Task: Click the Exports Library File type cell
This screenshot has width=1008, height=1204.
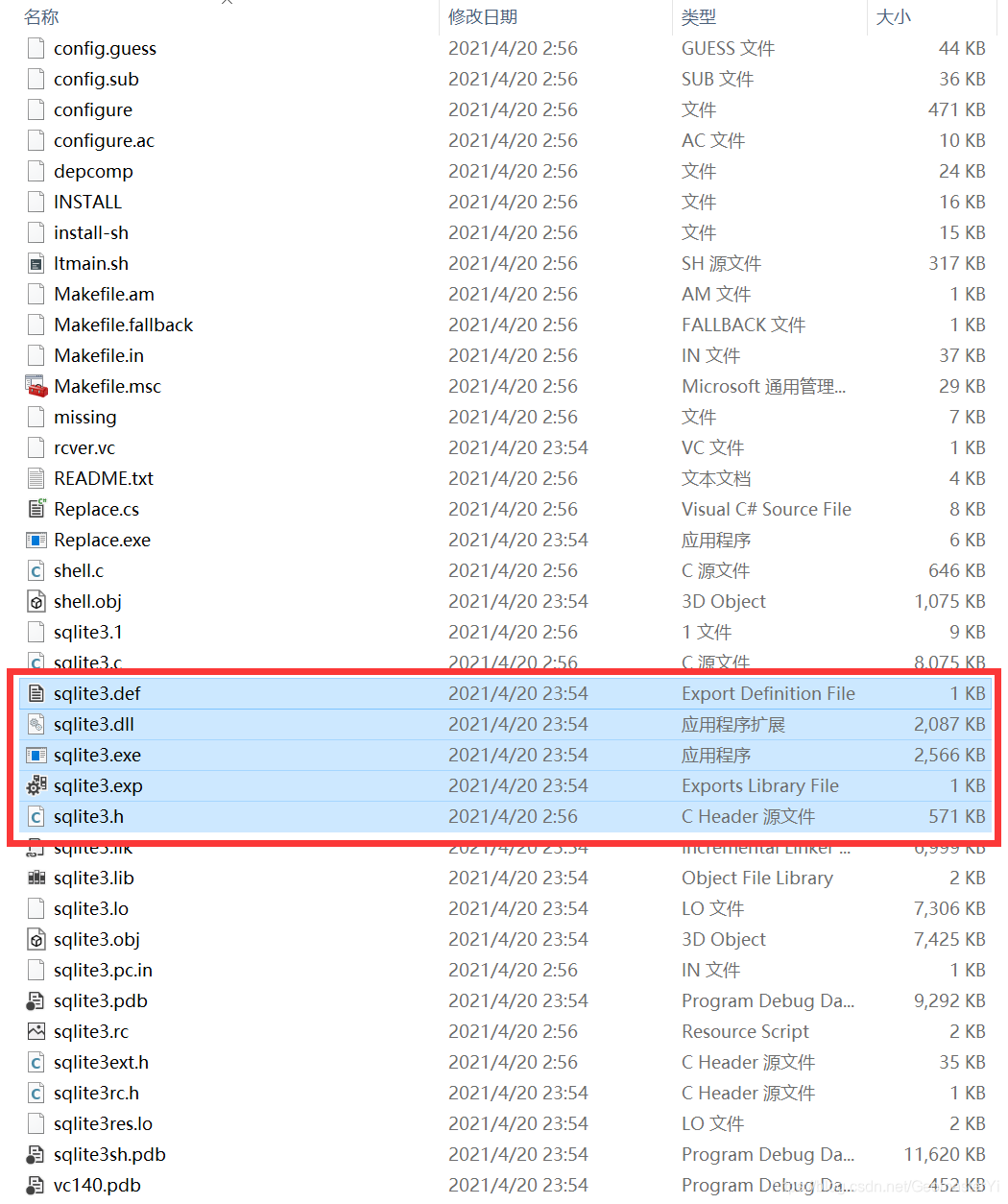Action: coord(760,785)
